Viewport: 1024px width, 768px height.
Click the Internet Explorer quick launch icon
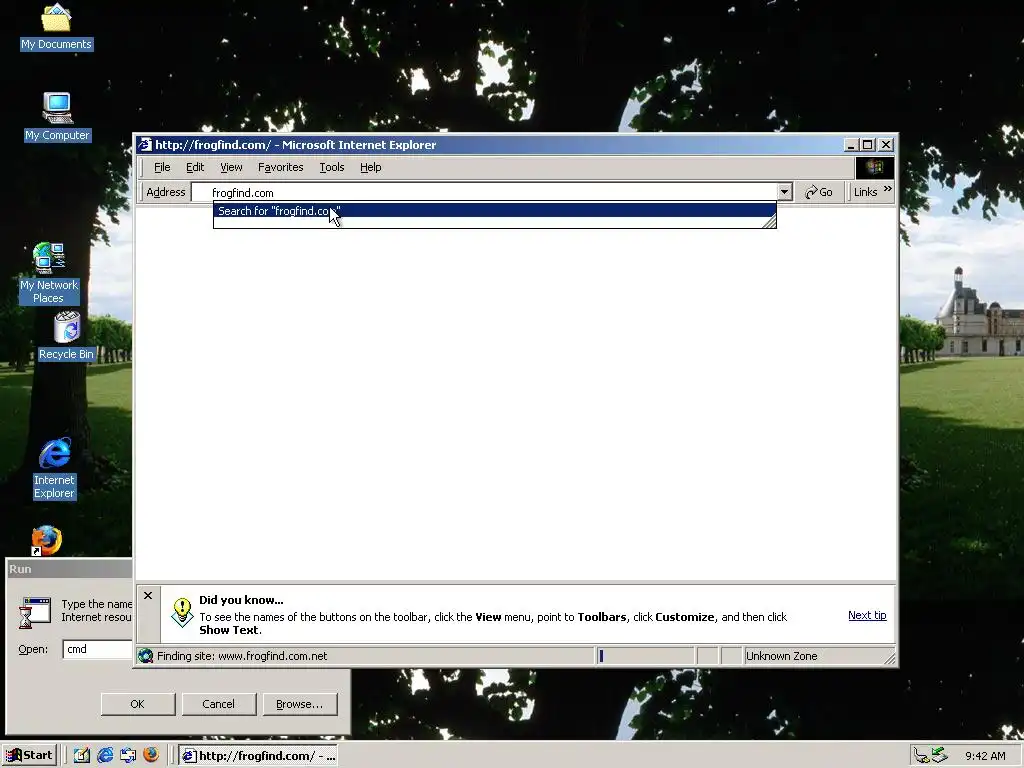click(105, 755)
